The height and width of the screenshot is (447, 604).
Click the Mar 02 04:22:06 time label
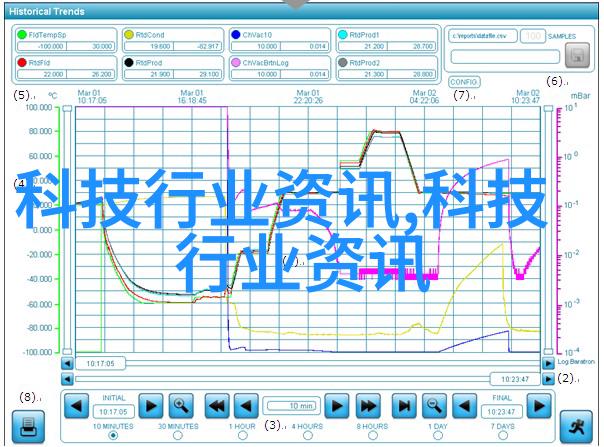click(x=424, y=97)
